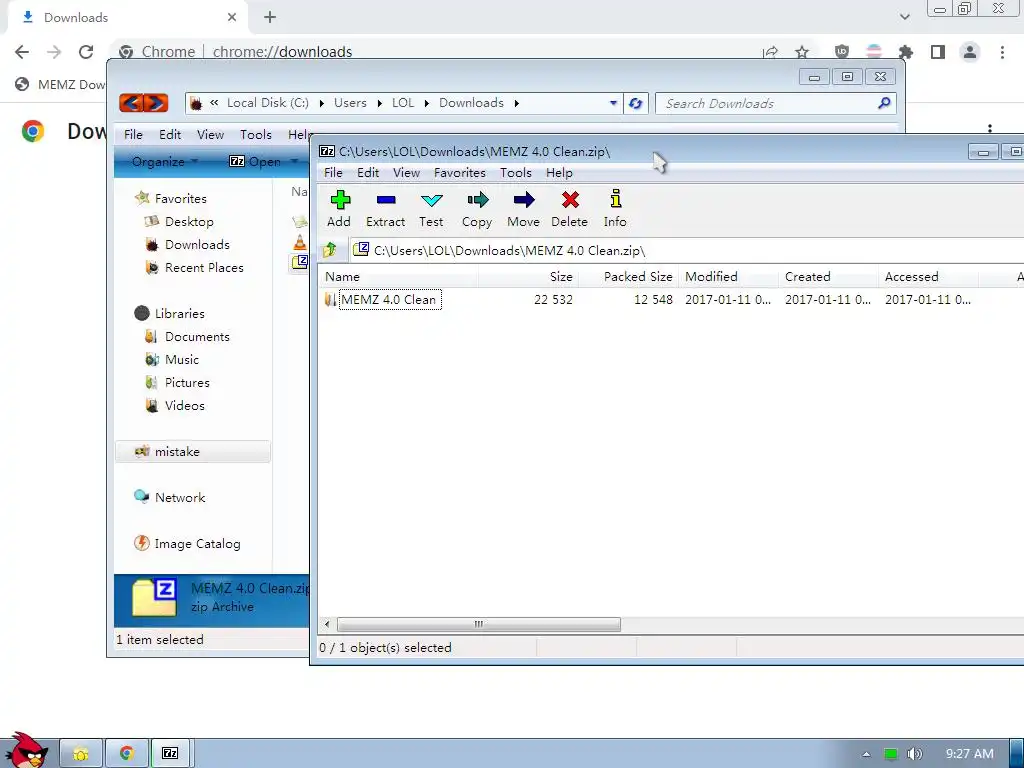This screenshot has width=1024, height=768.
Task: Open the volume control in system tray
Action: (914, 754)
